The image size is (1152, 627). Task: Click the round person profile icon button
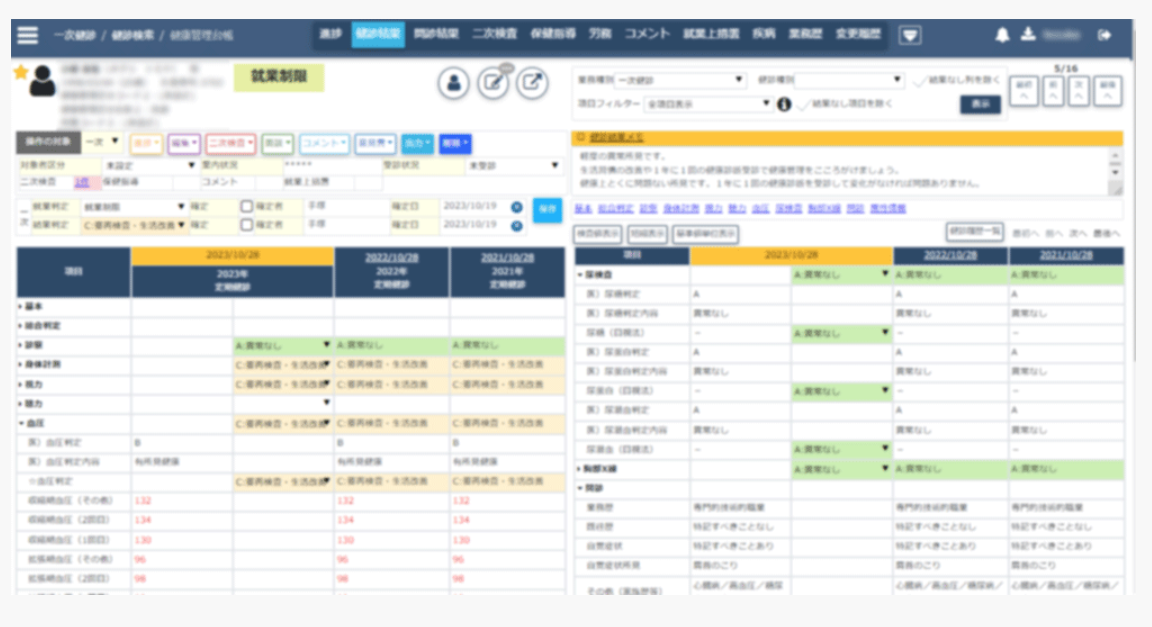pos(453,85)
